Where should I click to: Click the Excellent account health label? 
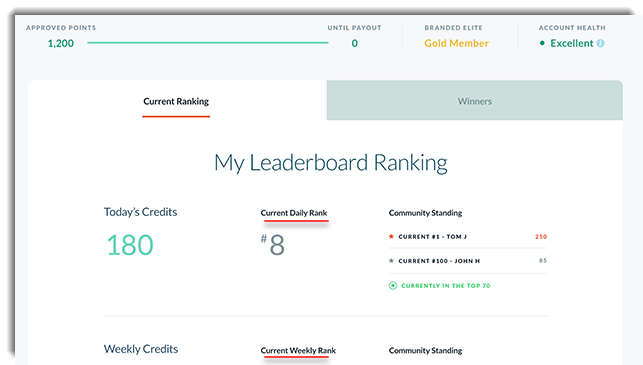pyautogui.click(x=572, y=43)
